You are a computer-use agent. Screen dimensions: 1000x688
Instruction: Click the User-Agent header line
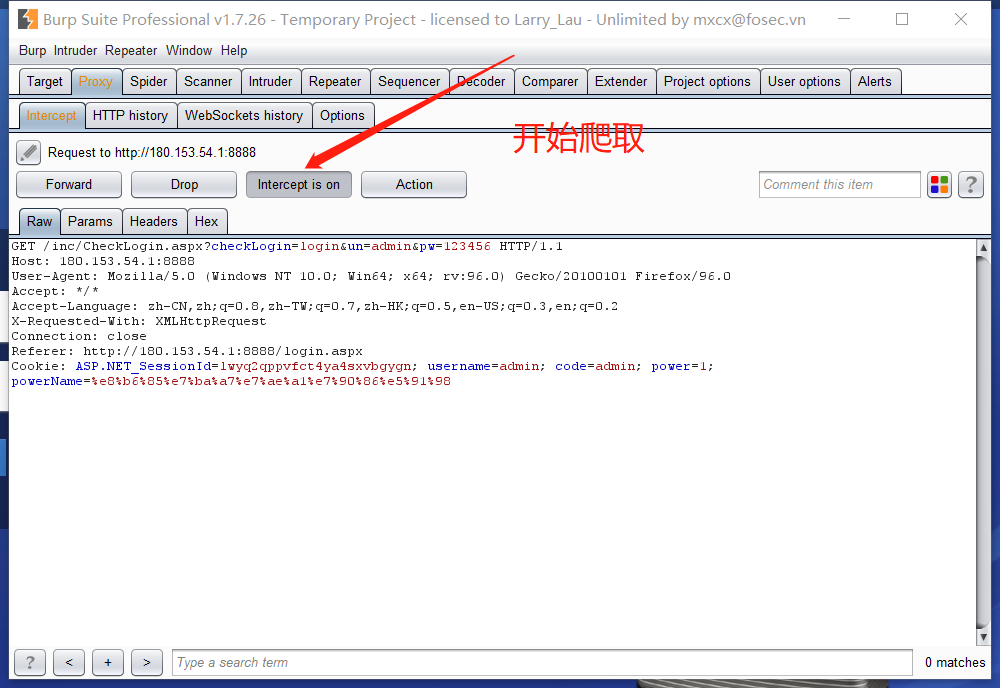pos(371,276)
